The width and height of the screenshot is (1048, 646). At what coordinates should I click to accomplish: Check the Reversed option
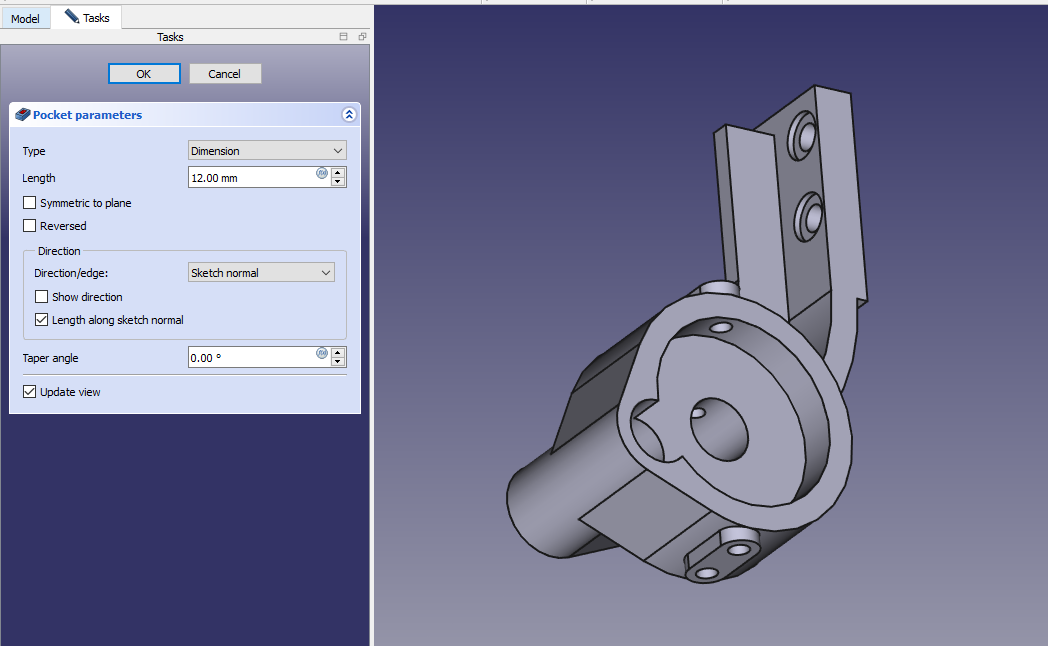click(30, 226)
